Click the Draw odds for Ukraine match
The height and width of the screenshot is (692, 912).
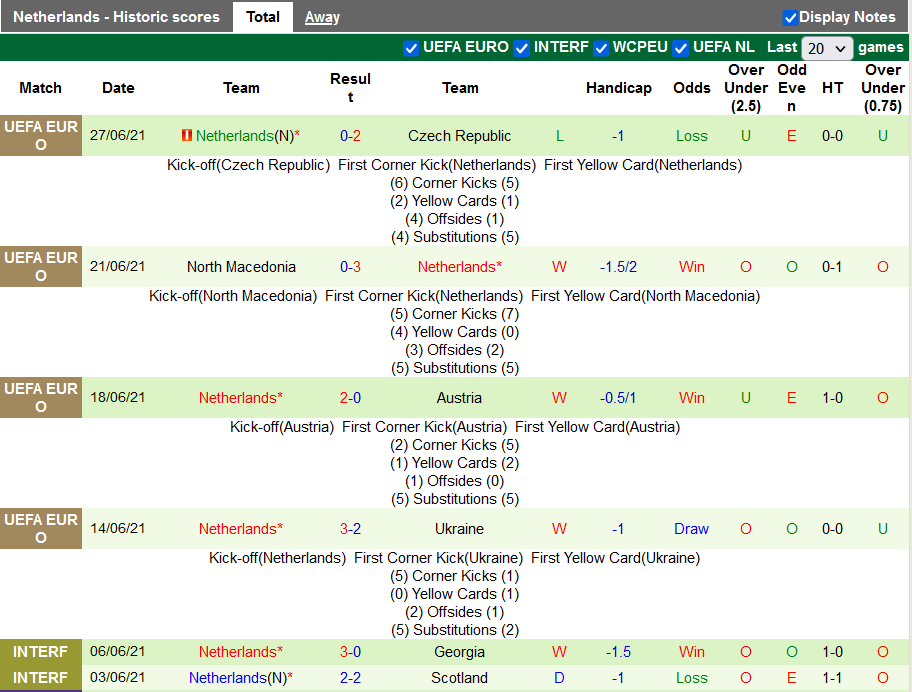(x=691, y=529)
